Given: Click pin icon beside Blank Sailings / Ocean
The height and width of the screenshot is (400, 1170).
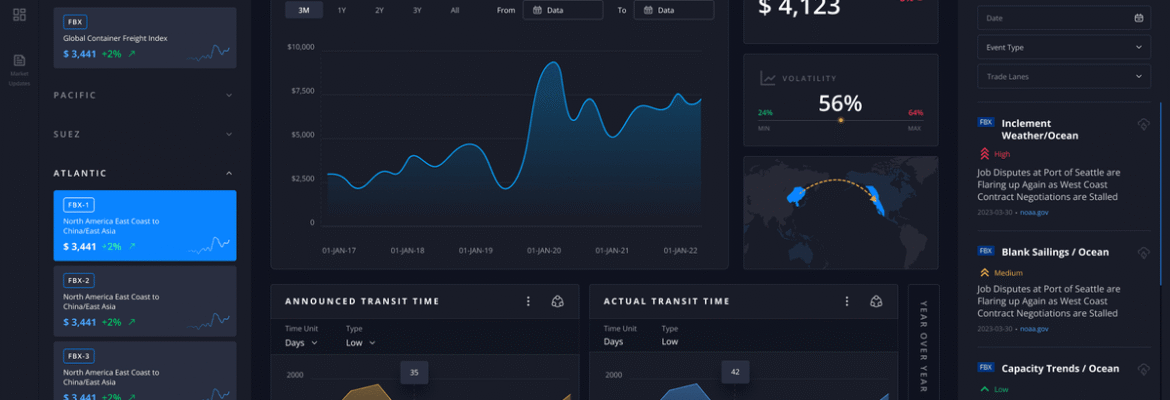Looking at the screenshot, I should pos(1142,253).
